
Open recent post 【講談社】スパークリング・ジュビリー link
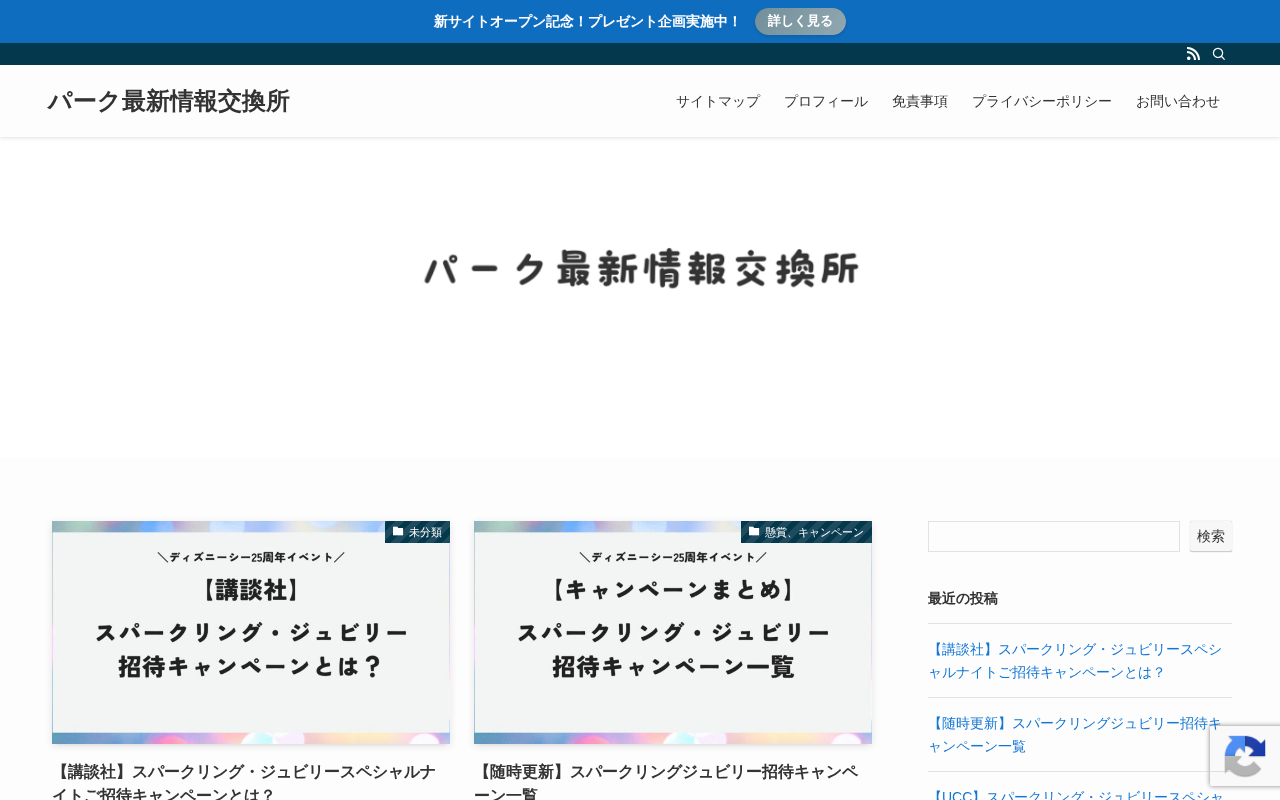(x=1075, y=660)
